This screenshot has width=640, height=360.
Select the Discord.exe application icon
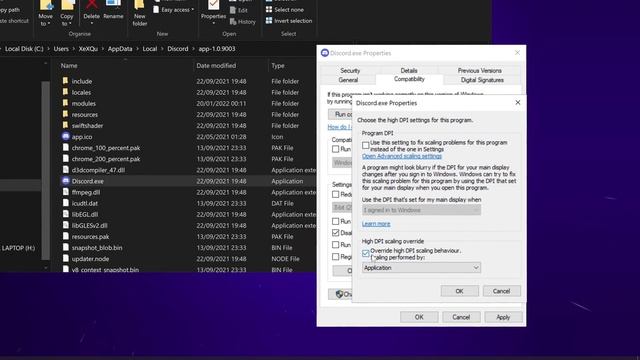tap(65, 180)
